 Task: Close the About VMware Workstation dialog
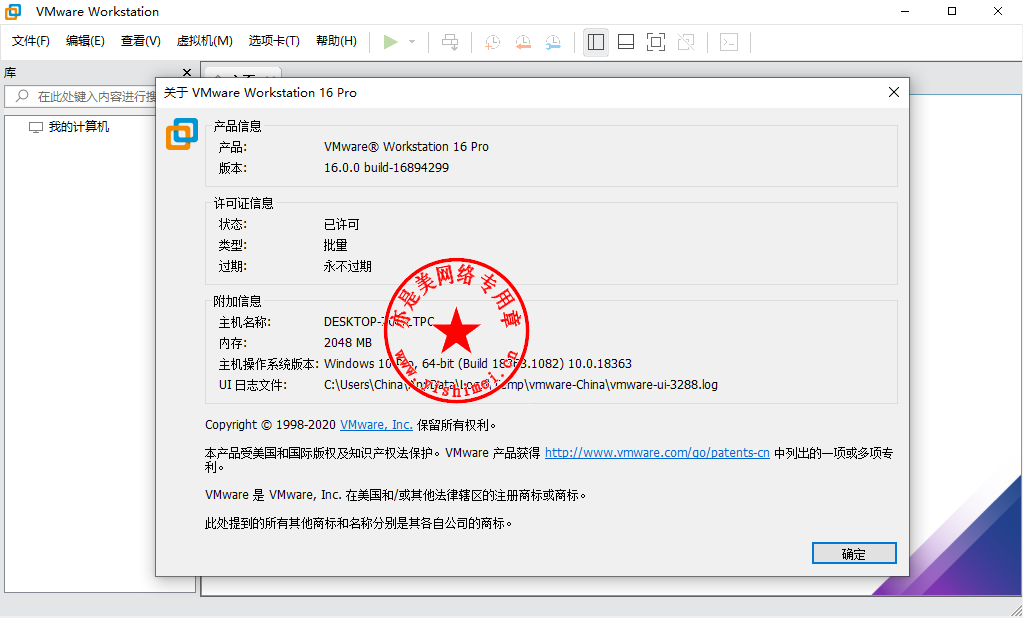coord(894,93)
